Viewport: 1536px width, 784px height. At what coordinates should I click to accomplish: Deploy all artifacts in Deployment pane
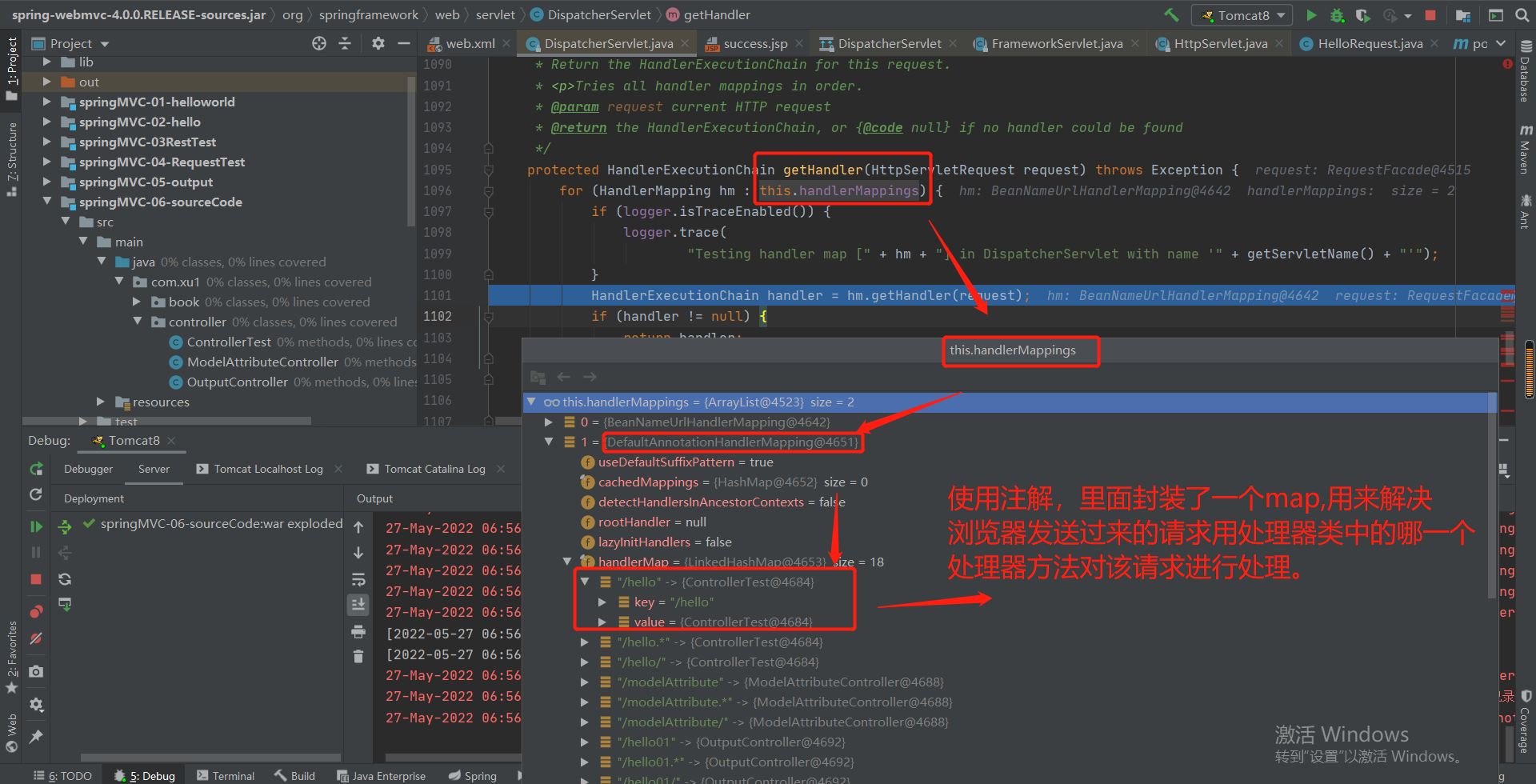click(65, 526)
